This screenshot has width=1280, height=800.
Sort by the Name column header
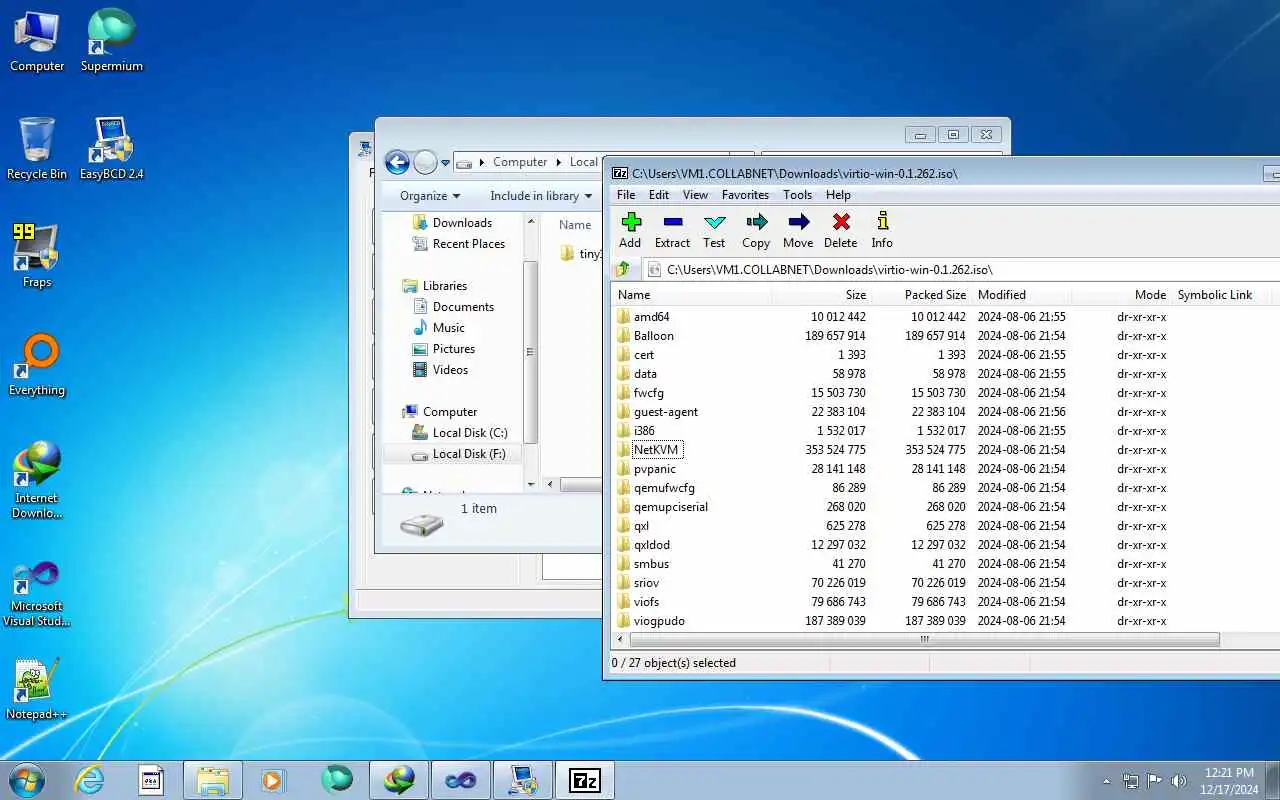[x=691, y=295]
